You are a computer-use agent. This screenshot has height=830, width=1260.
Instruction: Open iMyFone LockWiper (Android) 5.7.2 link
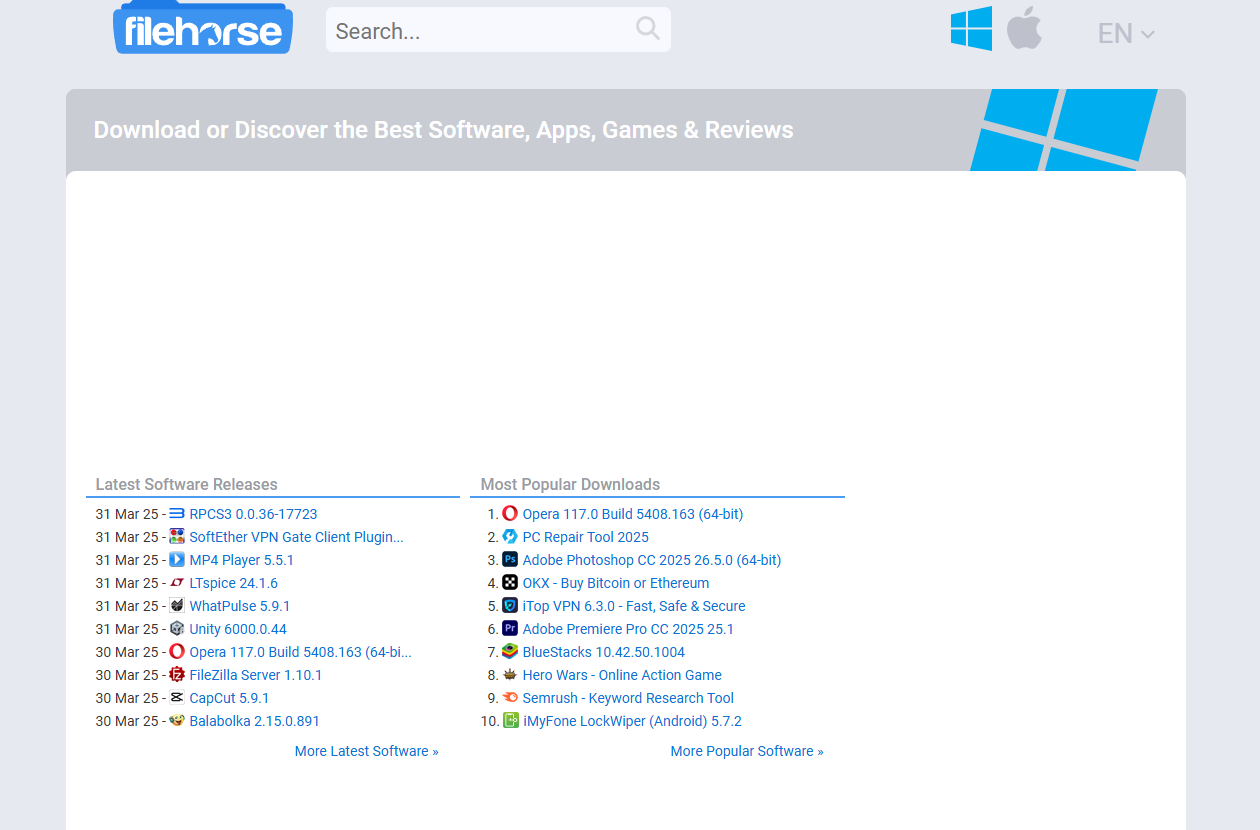(x=632, y=721)
